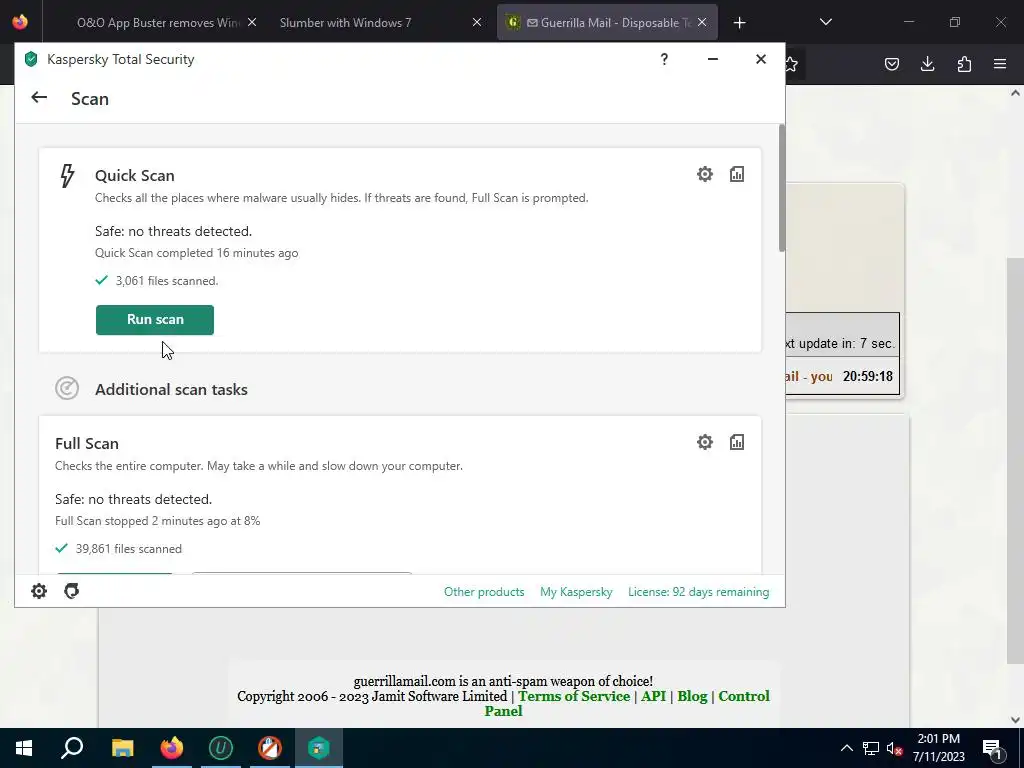Open a new Firefox tab

[x=739, y=23]
